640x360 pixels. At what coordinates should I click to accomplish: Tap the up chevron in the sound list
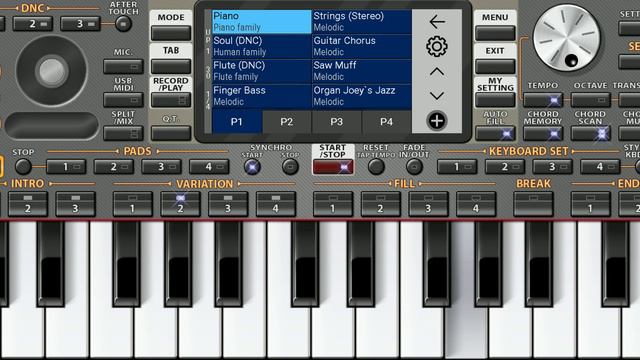(437, 72)
